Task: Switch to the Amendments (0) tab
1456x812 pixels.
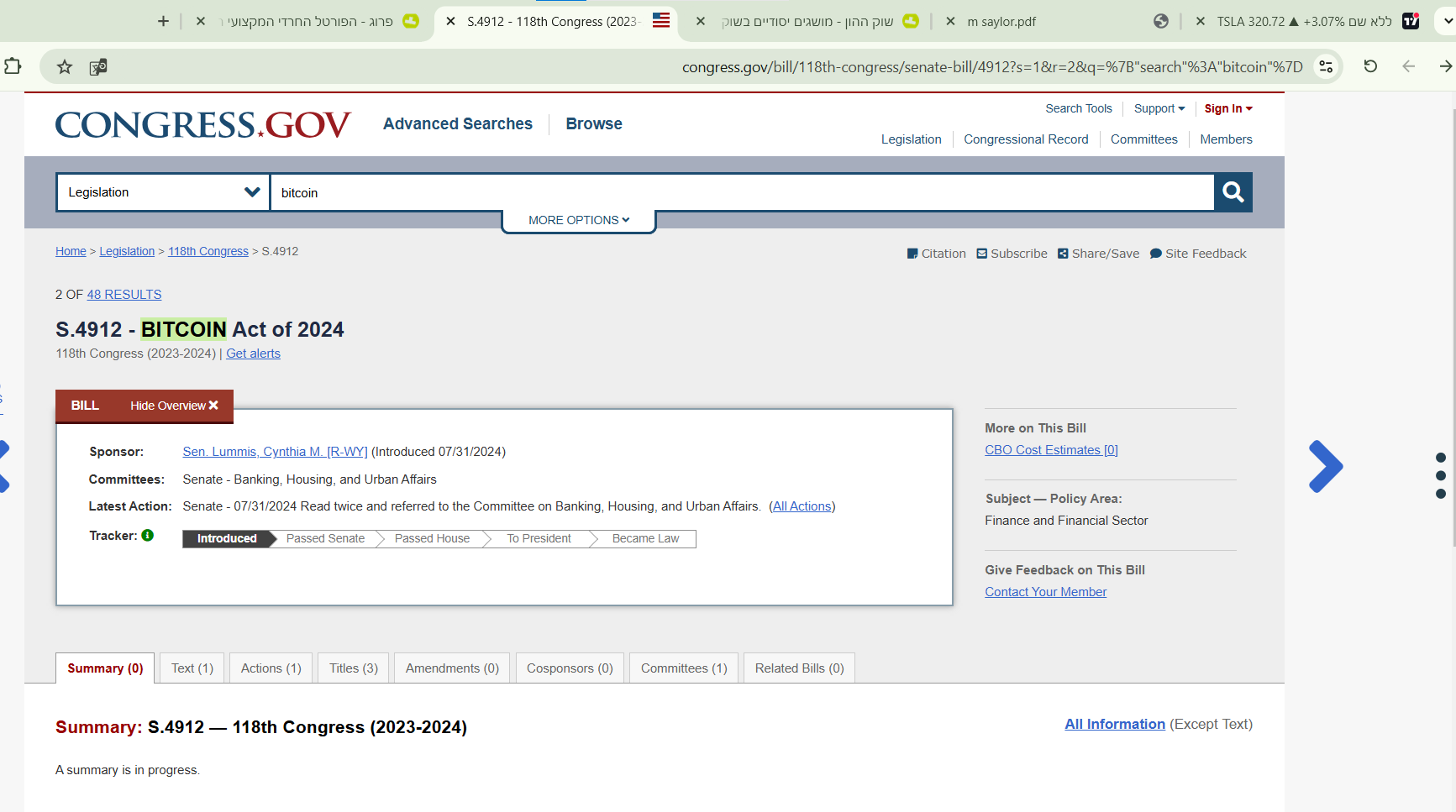Action: 452,668
